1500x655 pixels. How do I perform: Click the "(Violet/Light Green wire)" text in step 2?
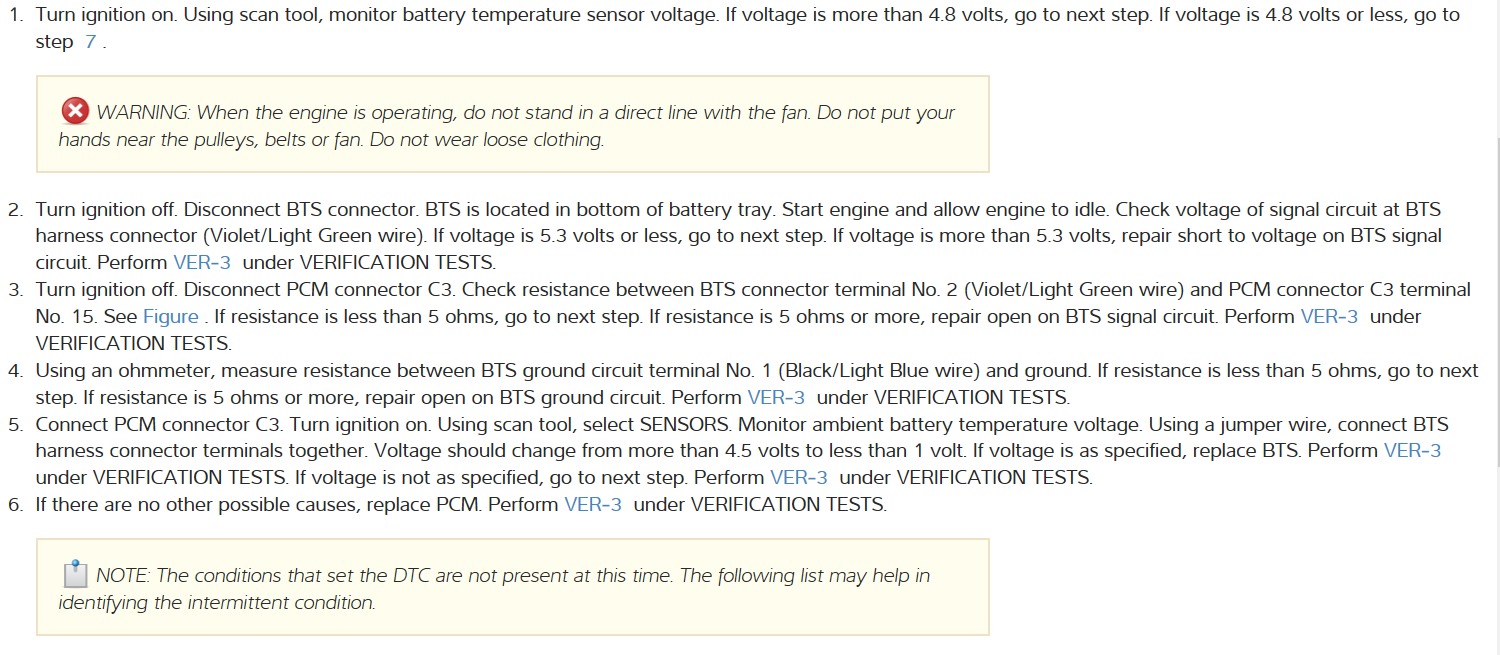(313, 236)
